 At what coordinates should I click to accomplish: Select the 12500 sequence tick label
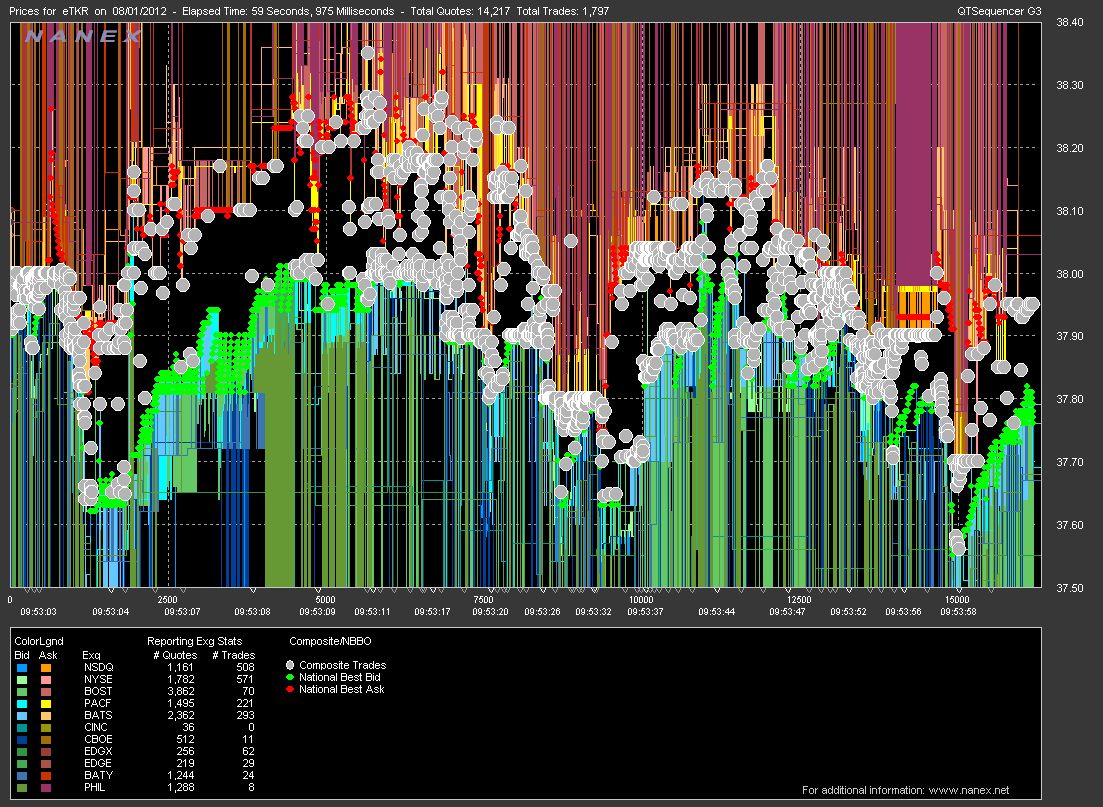799,600
